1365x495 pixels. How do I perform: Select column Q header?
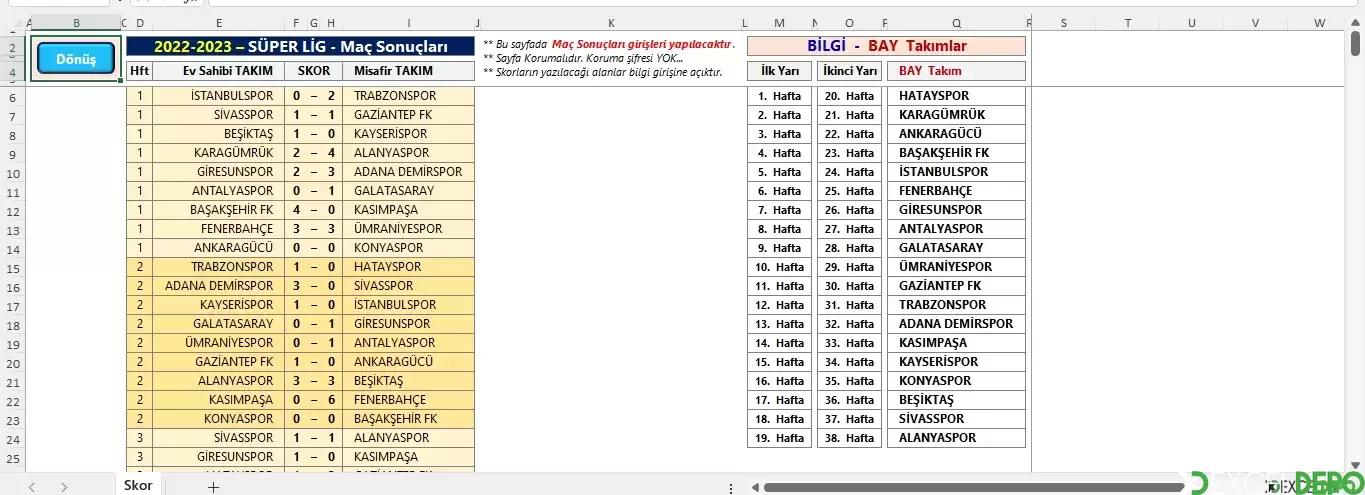(956, 22)
